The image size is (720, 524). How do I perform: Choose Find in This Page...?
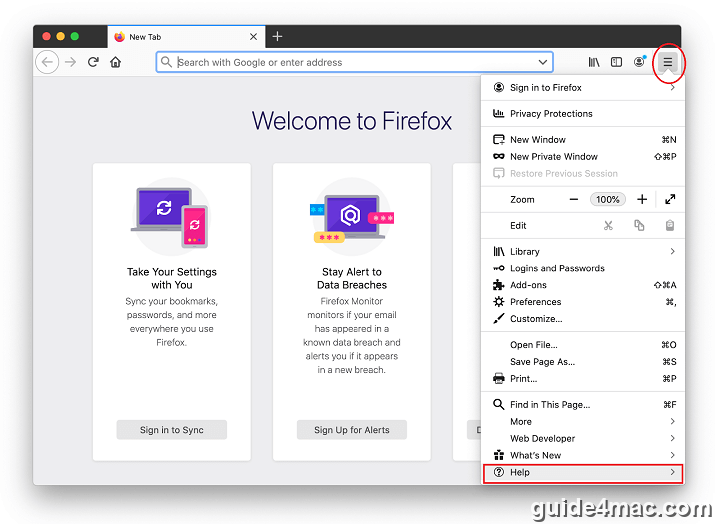(583, 405)
